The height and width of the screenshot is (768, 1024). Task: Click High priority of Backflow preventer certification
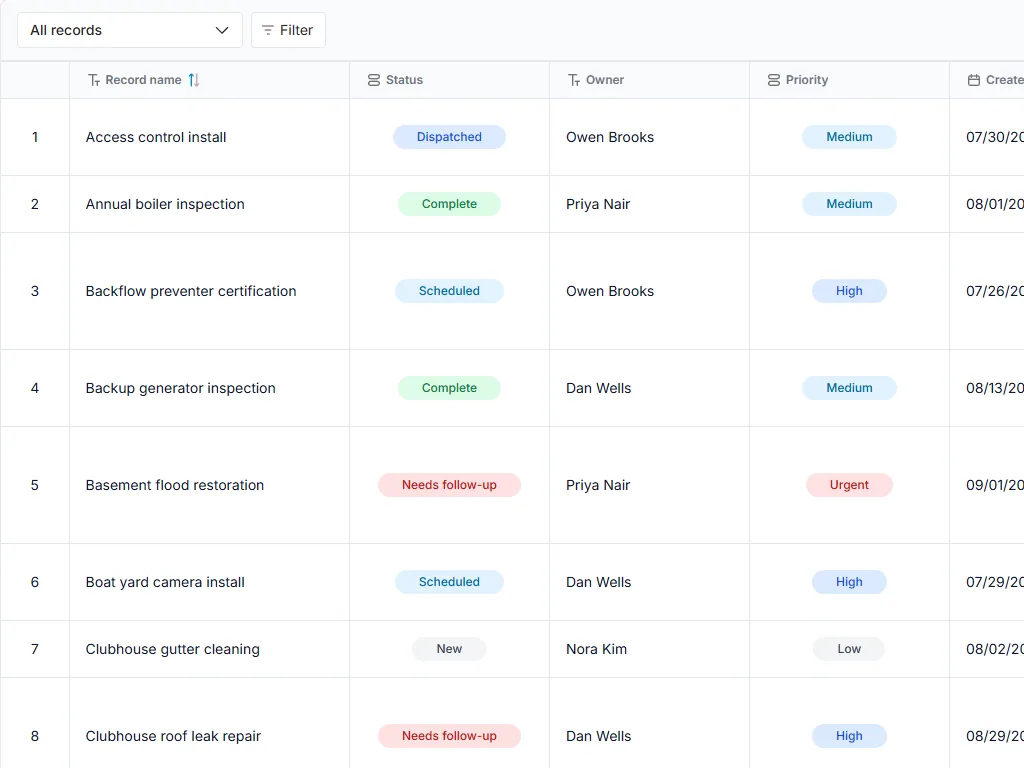(x=849, y=291)
